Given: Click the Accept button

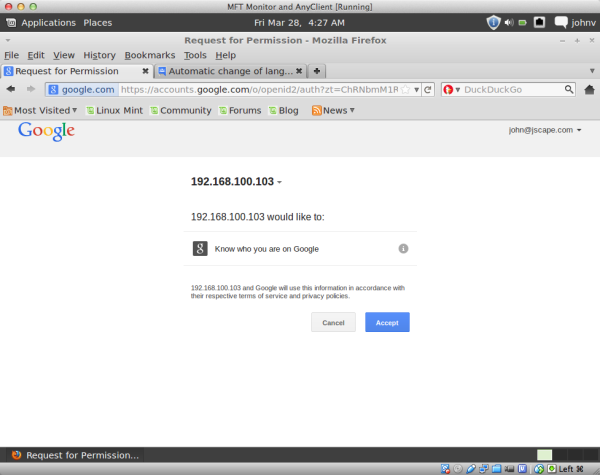Looking at the screenshot, I should (x=387, y=322).
